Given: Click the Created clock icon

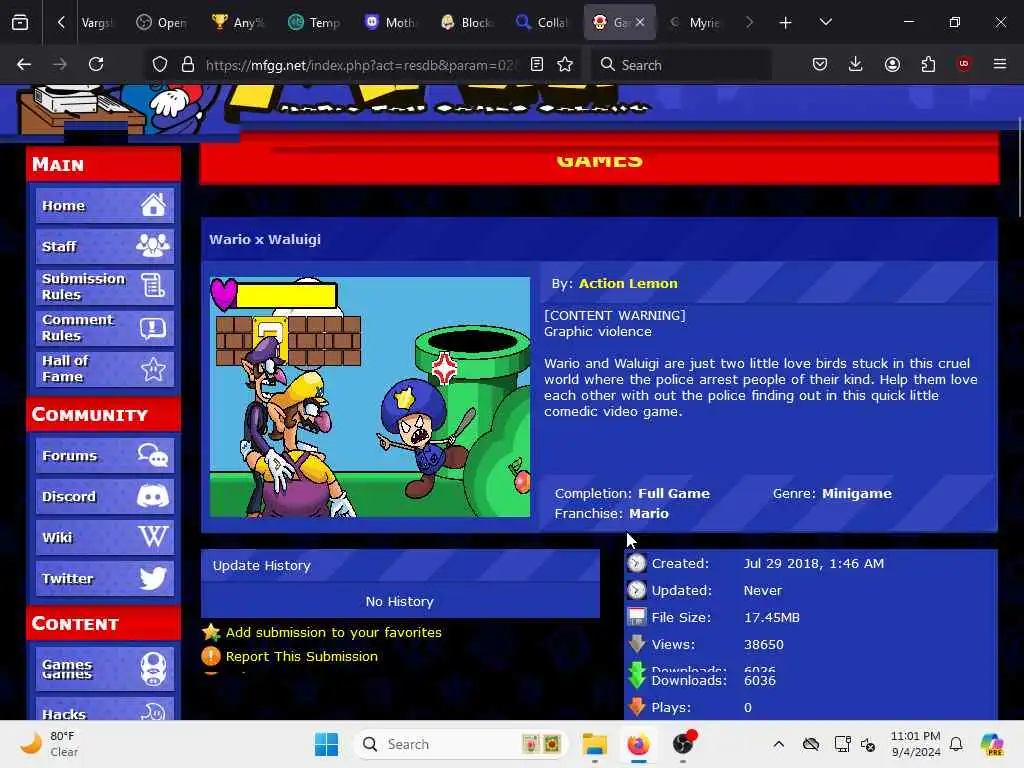Looking at the screenshot, I should pos(637,563).
